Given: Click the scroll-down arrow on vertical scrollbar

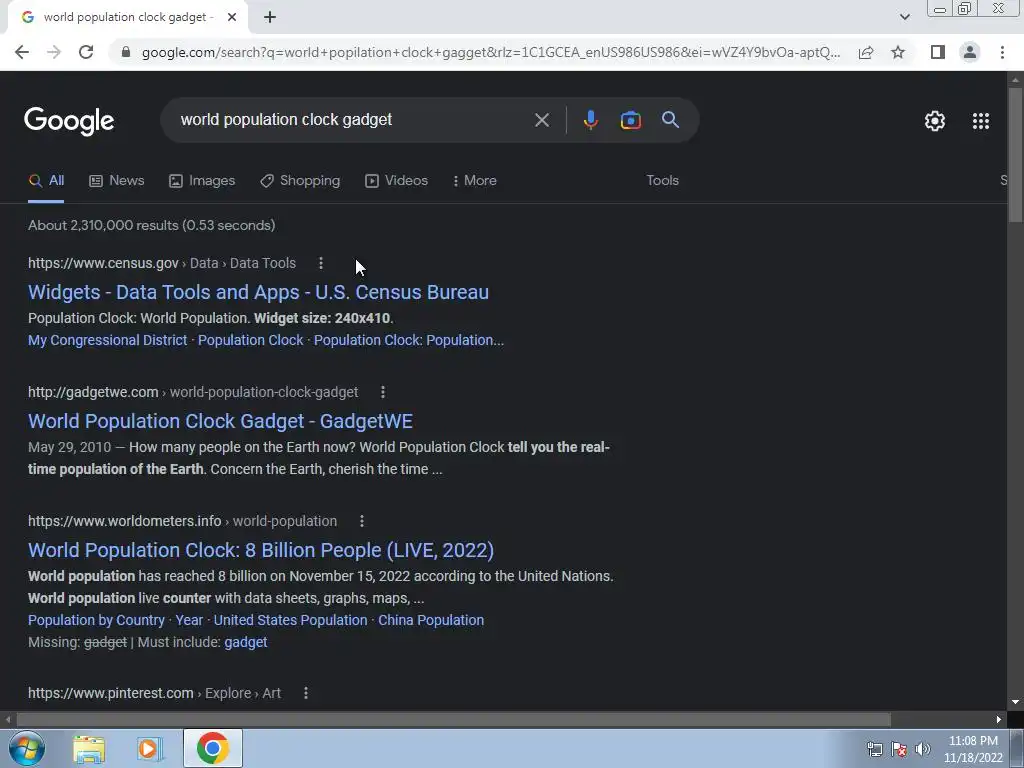Looking at the screenshot, I should pyautogui.click(x=1015, y=703).
